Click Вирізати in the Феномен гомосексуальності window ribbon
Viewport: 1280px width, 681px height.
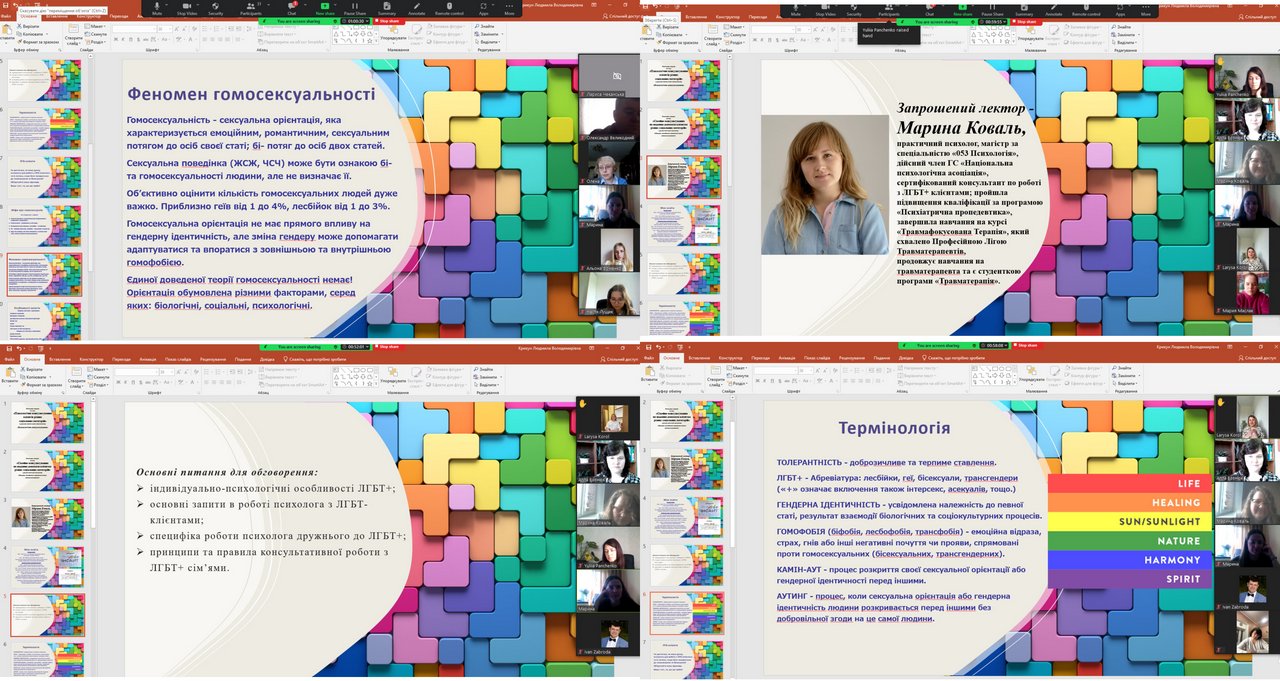pos(30,26)
